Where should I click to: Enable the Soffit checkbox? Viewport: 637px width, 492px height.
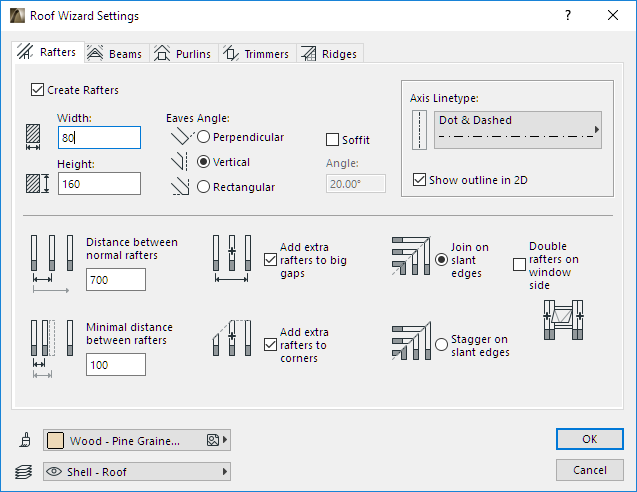(x=333, y=140)
